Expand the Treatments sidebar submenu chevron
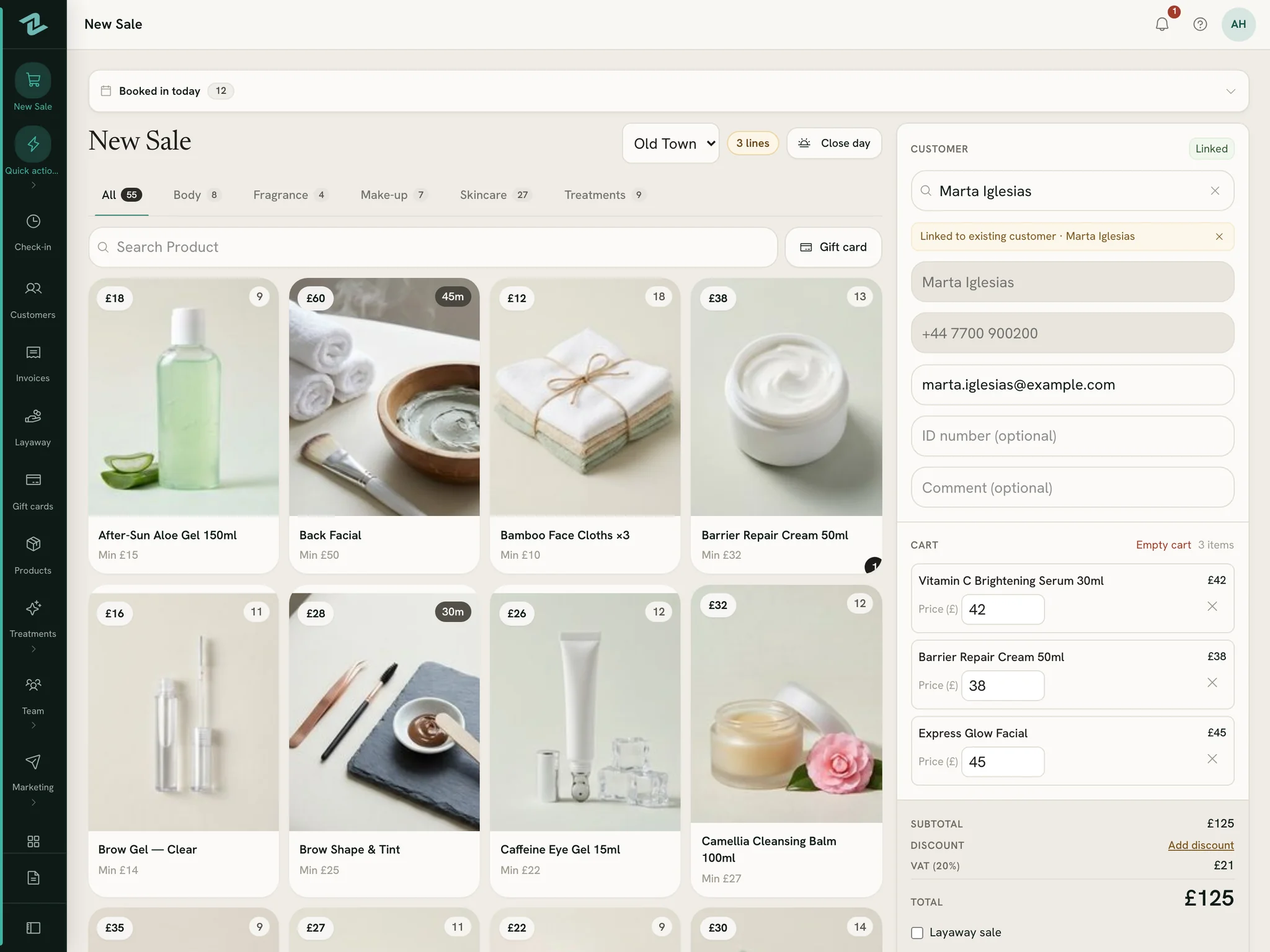Viewport: 1270px width, 952px height. tap(33, 649)
